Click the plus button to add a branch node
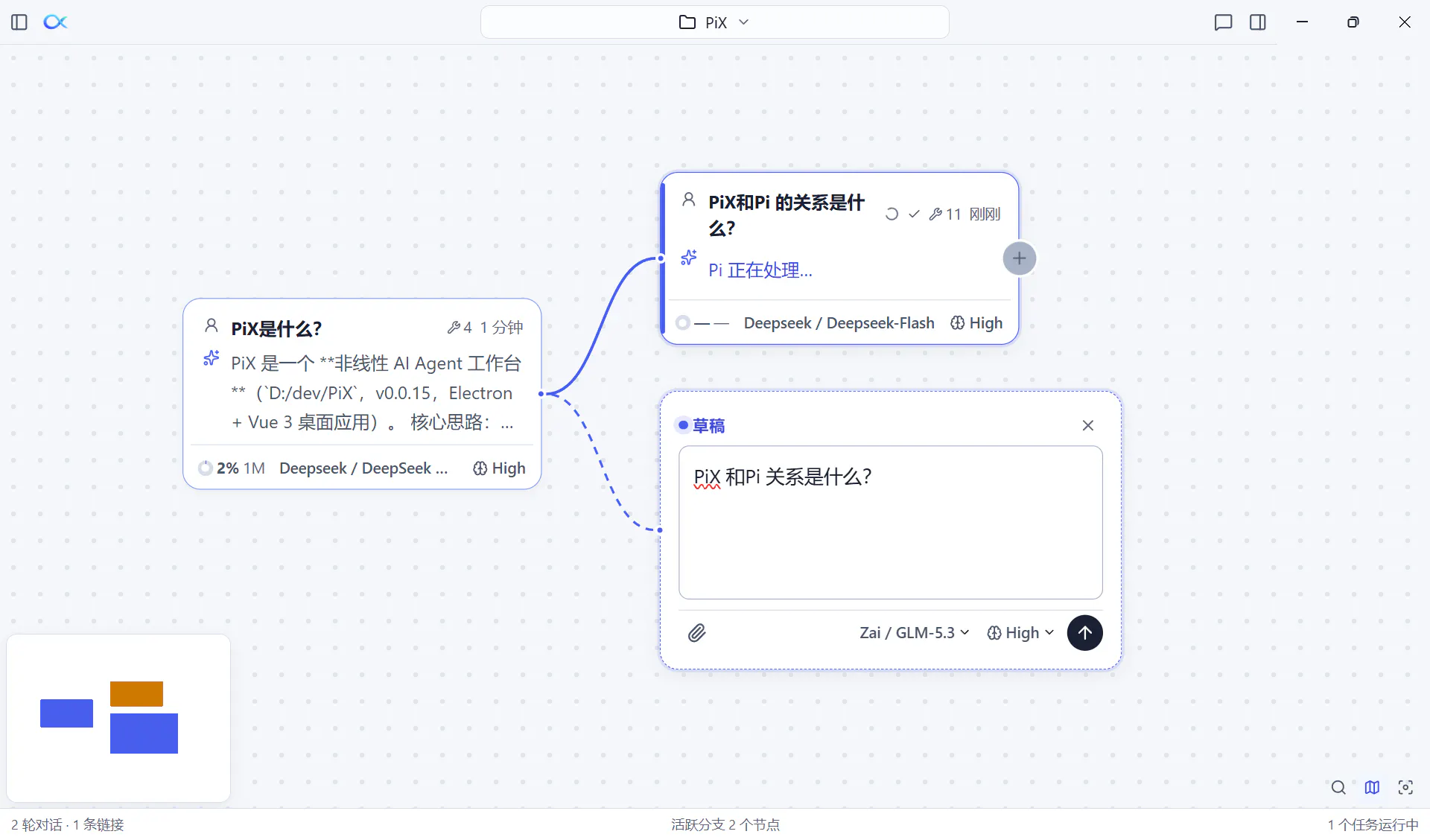The width and height of the screenshot is (1430, 840). pyautogui.click(x=1020, y=258)
